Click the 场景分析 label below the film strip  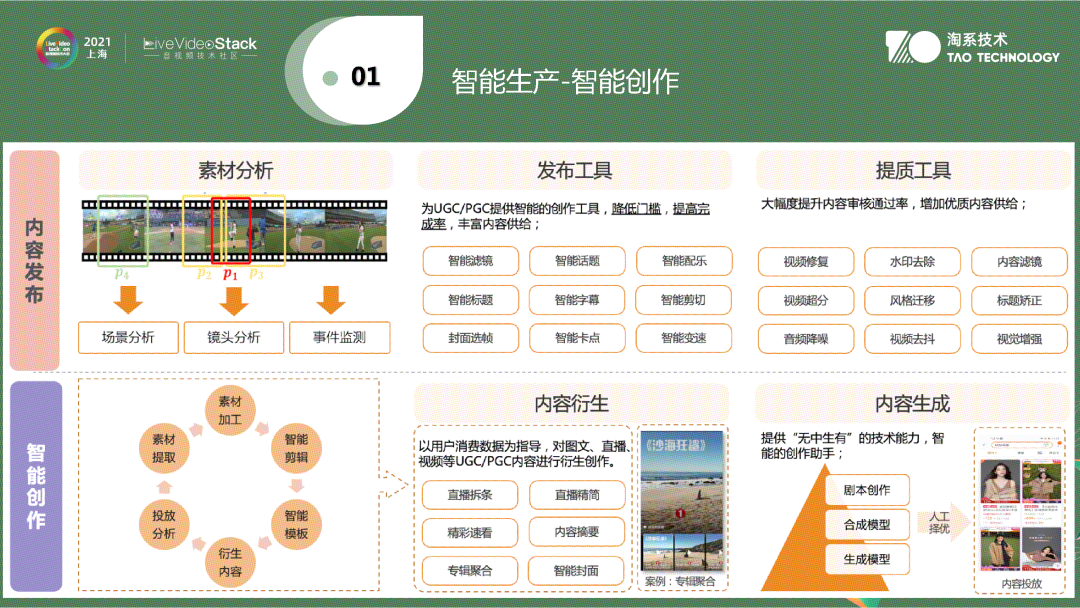(x=127, y=338)
